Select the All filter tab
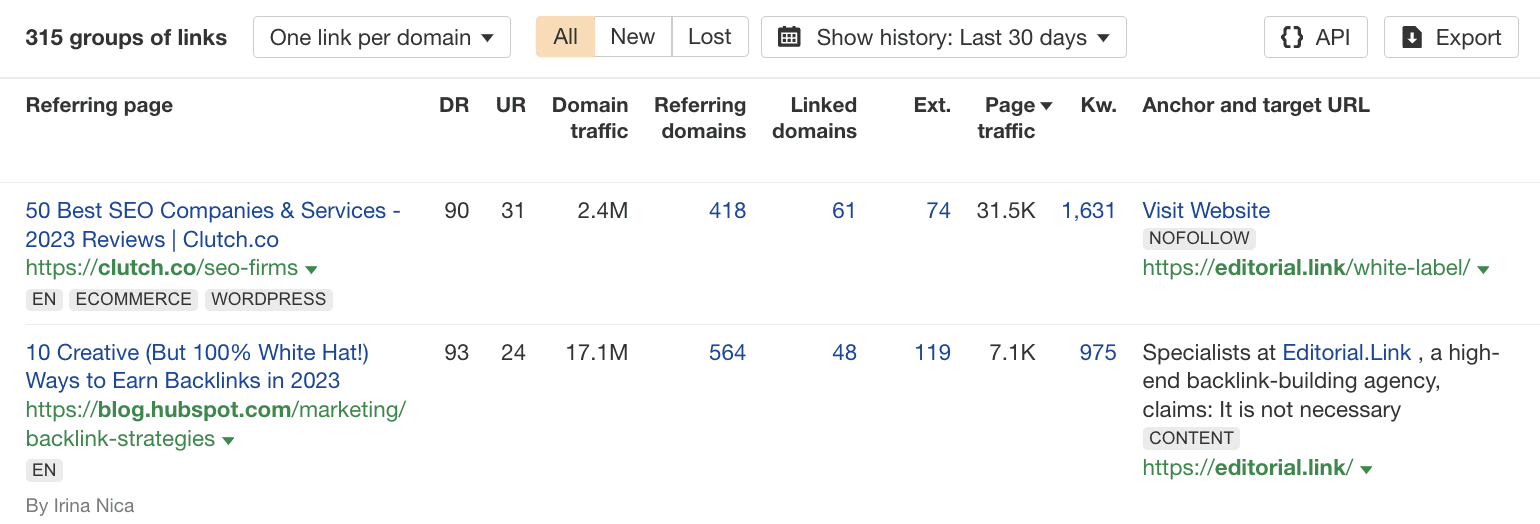This screenshot has width=1540, height=524. 565,37
